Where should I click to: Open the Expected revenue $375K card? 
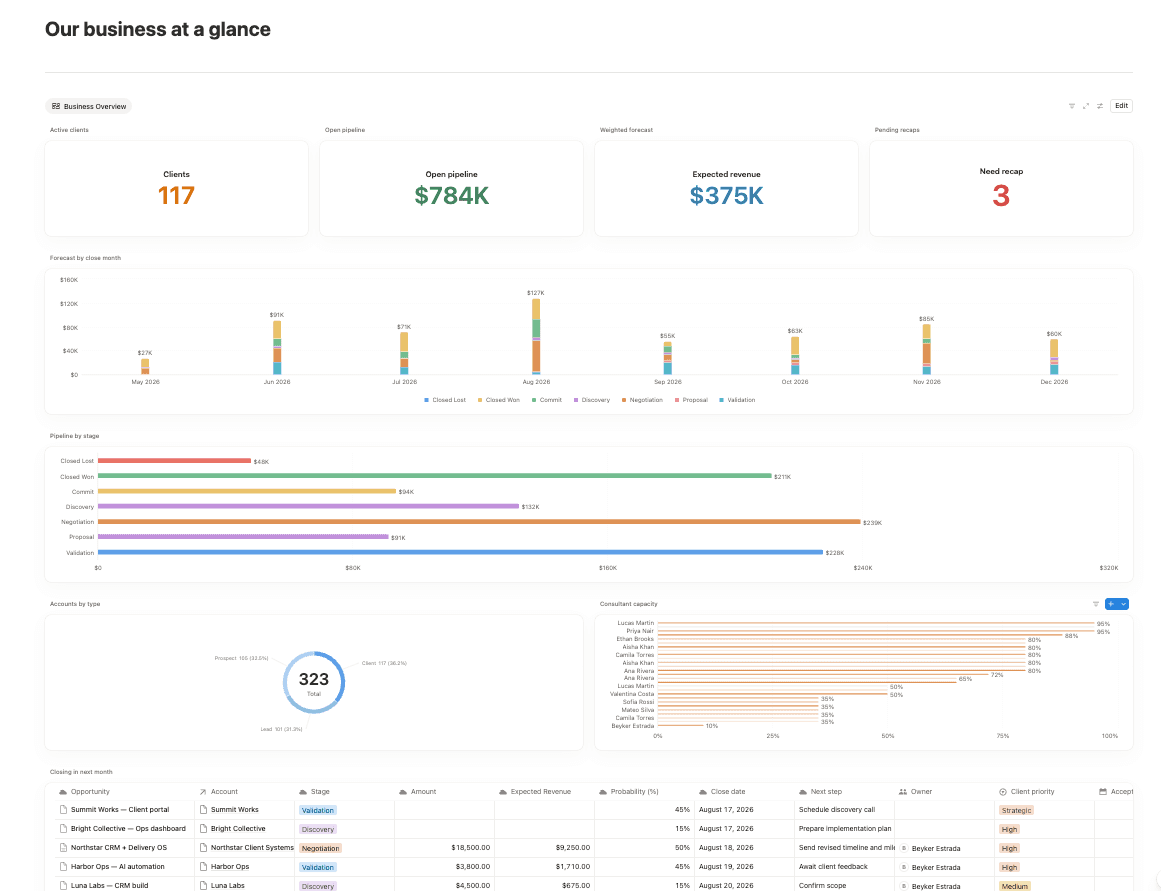(726, 188)
